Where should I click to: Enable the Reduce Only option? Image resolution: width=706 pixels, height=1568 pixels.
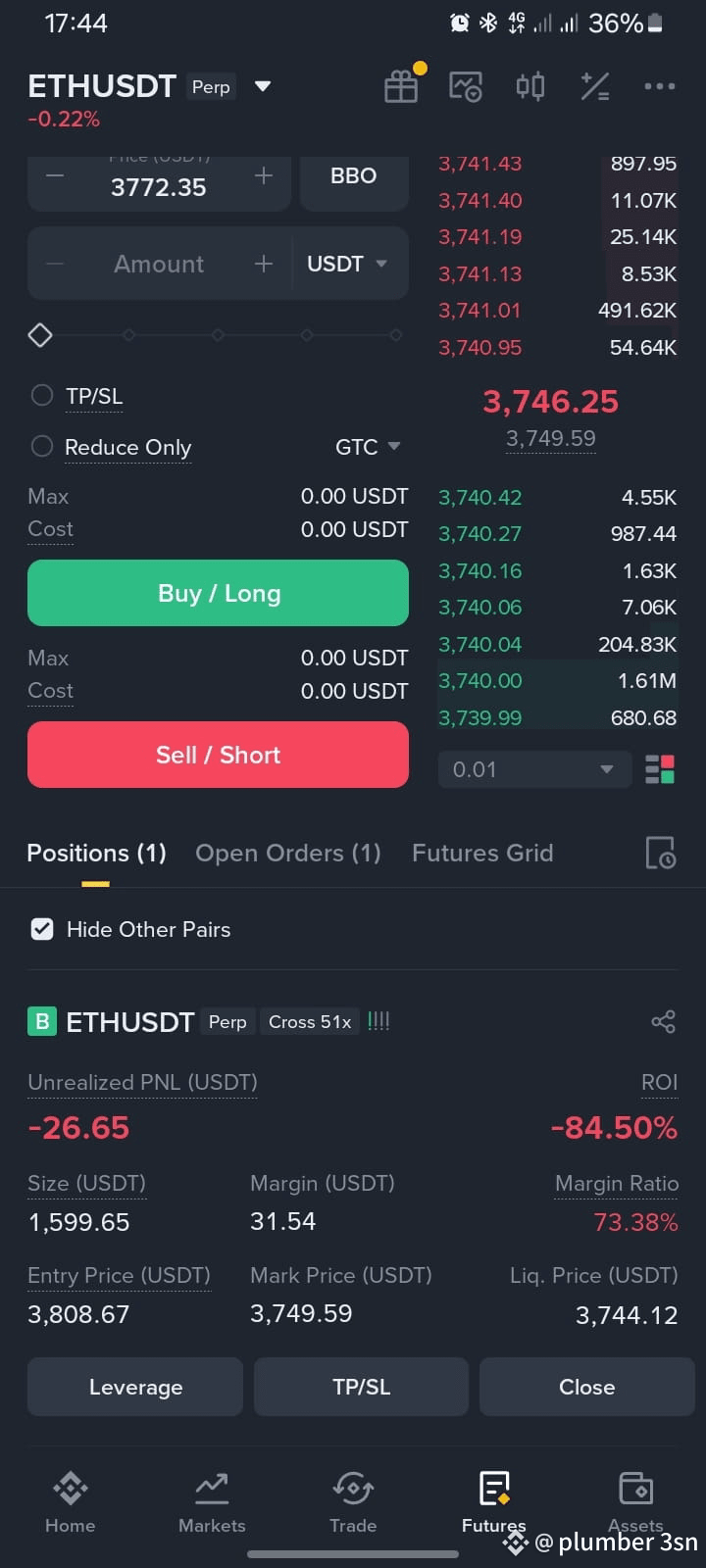pyautogui.click(x=42, y=446)
